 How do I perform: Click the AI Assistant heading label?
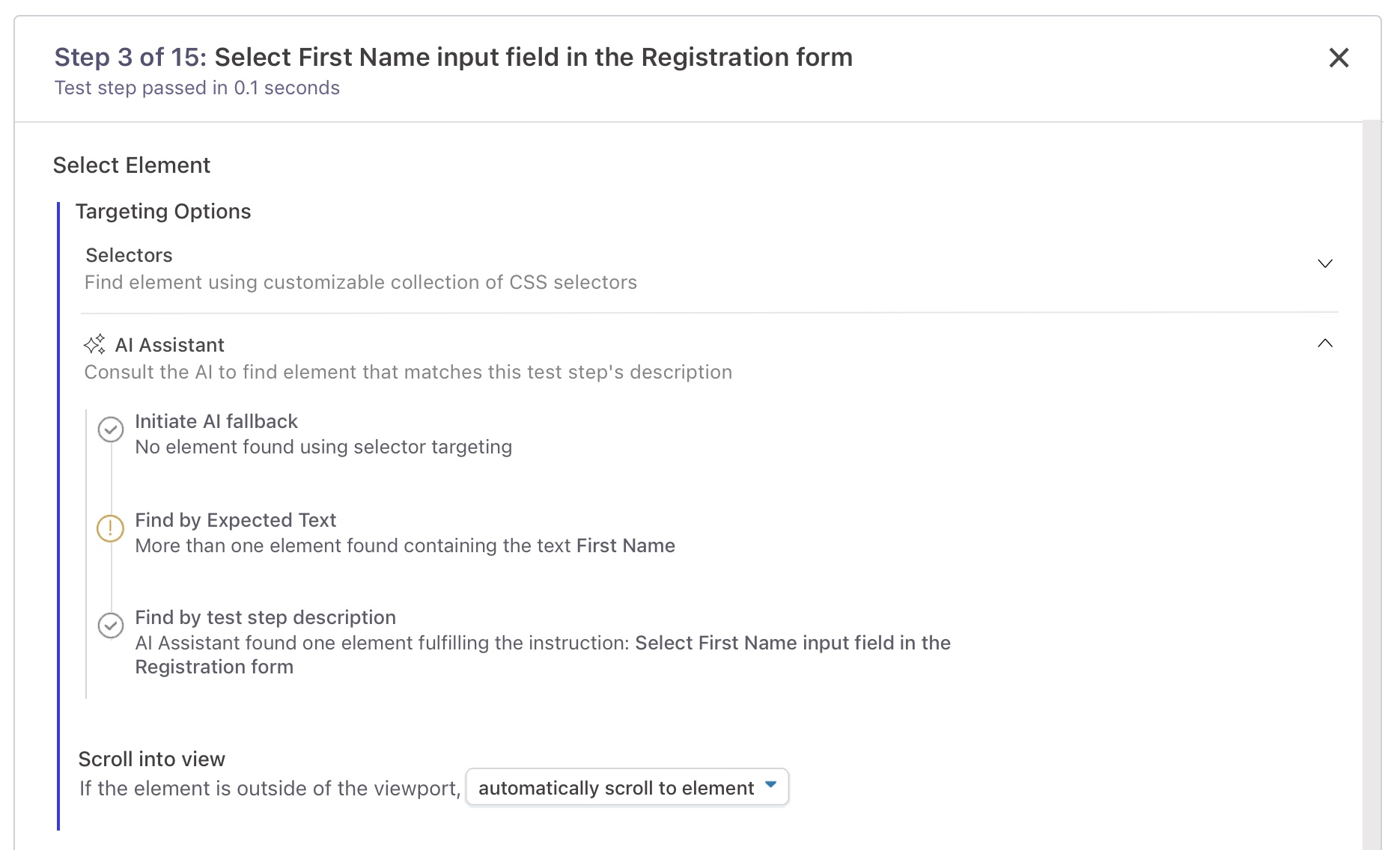[x=169, y=345]
